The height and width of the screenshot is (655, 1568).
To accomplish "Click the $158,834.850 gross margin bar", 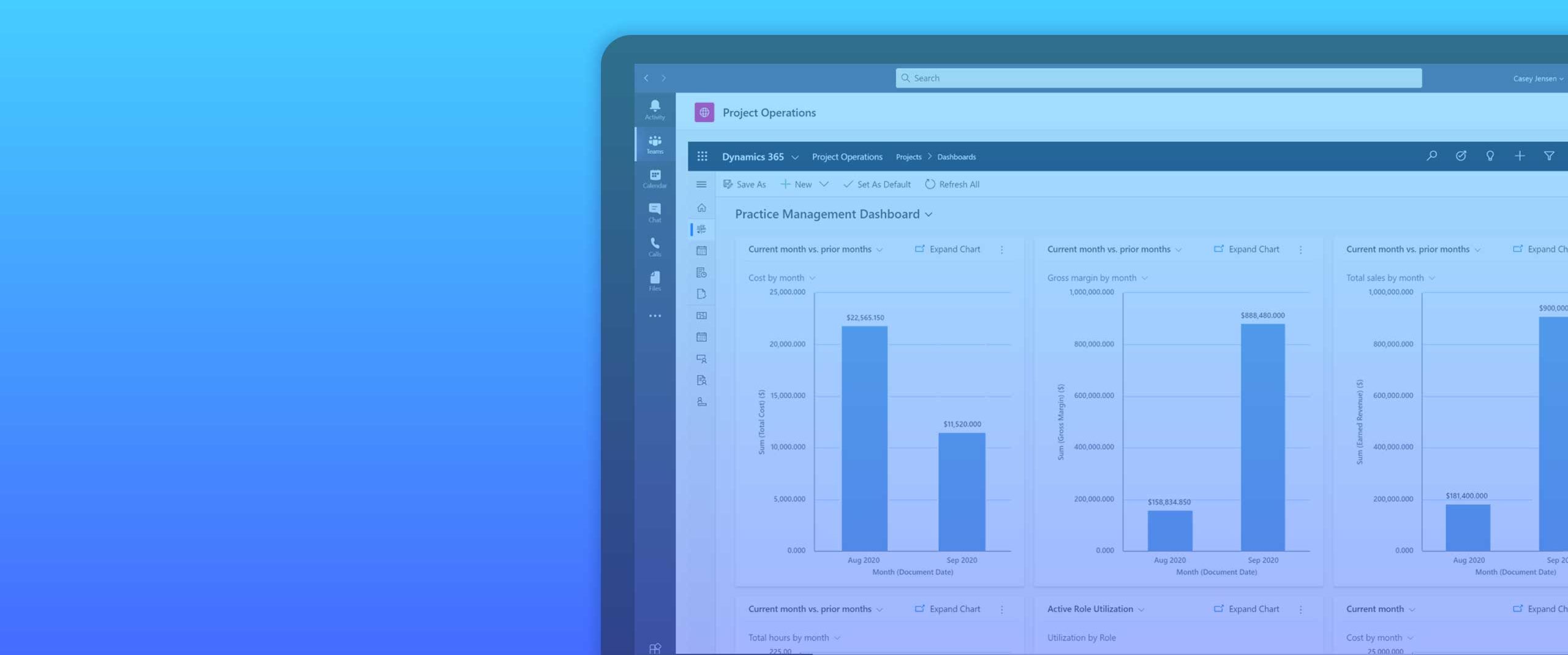I will (1170, 531).
